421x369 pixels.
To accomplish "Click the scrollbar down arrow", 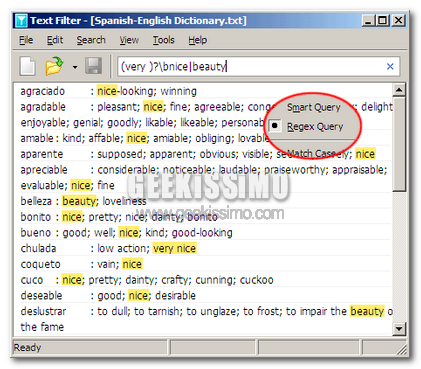I will 399,329.
